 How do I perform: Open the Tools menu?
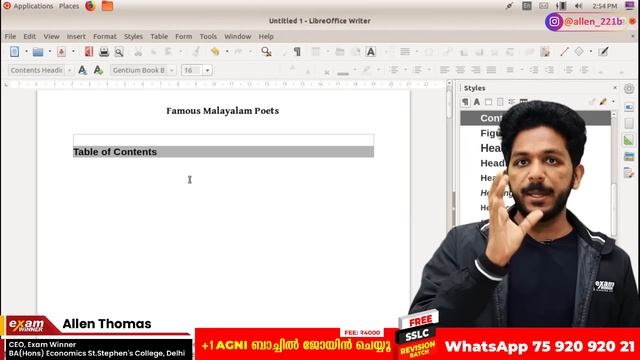tap(208, 36)
